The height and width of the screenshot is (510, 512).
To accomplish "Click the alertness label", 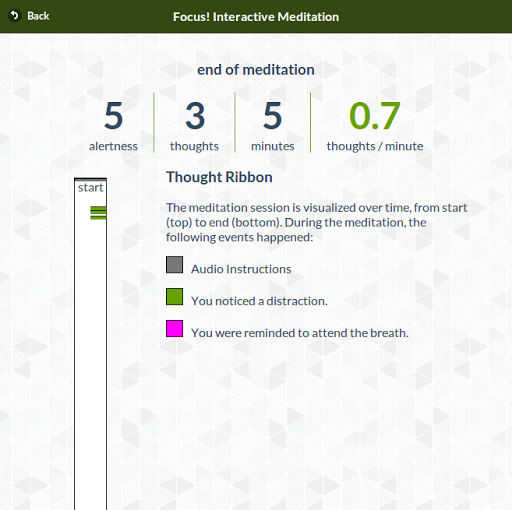I will pyautogui.click(x=113, y=146).
